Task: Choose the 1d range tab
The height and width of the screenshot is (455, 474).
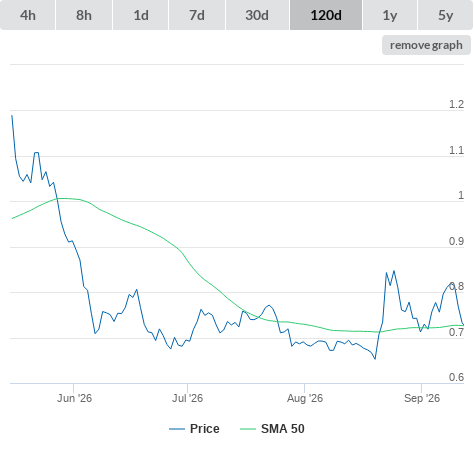Action: tap(141, 15)
